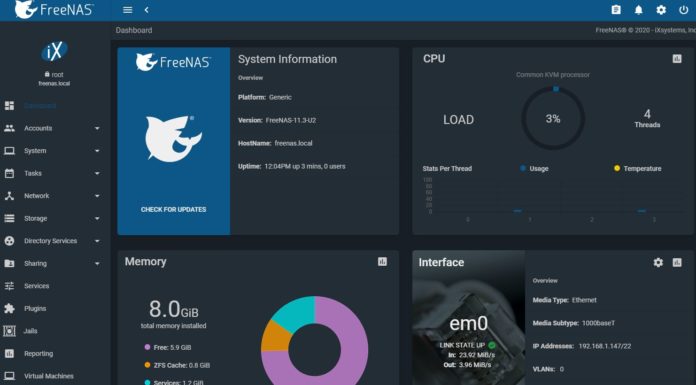The width and height of the screenshot is (696, 385).
Task: Click the Tasks calendar icon
Action: tap(9, 173)
